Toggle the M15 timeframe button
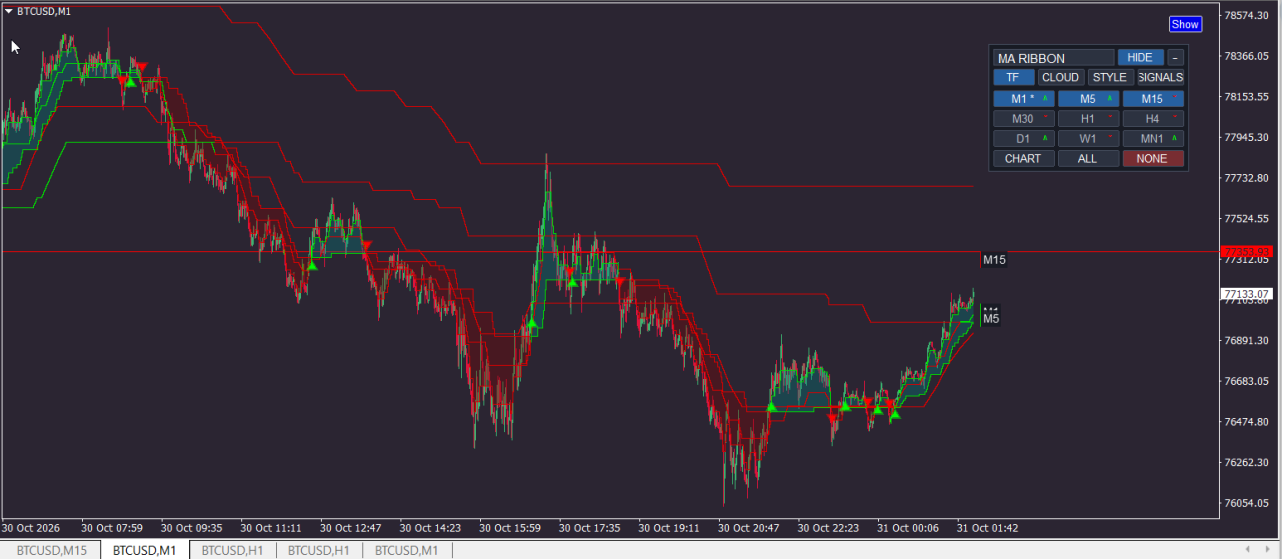 coord(1153,99)
